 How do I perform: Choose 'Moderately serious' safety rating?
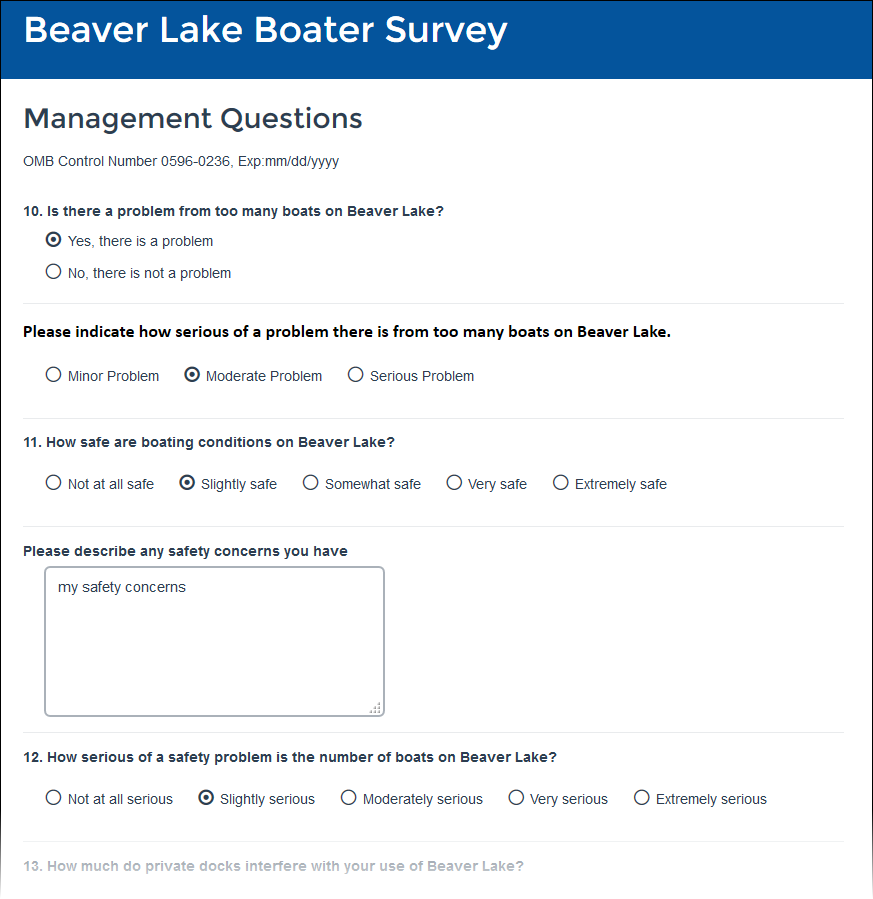coord(349,798)
